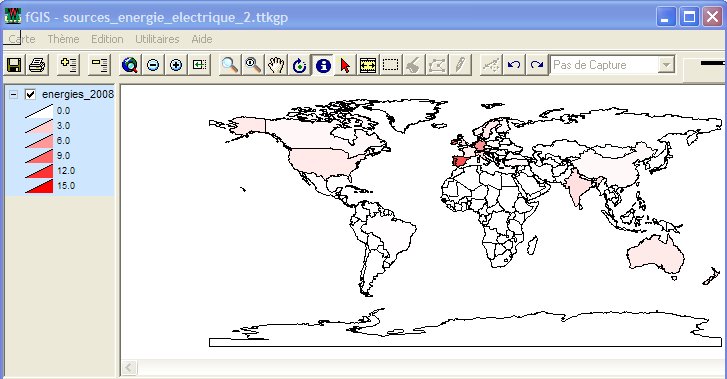Click the horizontal scrollbar left arrow
The width and height of the screenshot is (727, 379).
129,368
